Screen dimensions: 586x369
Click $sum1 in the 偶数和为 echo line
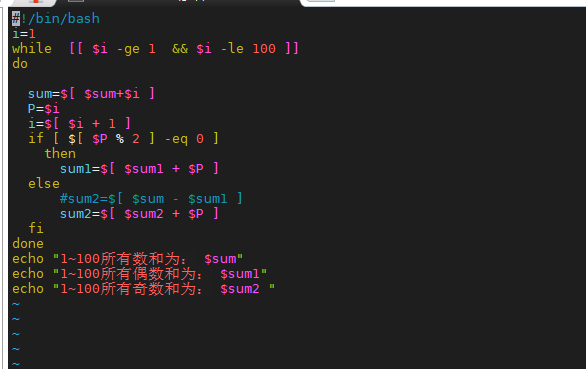(240, 274)
